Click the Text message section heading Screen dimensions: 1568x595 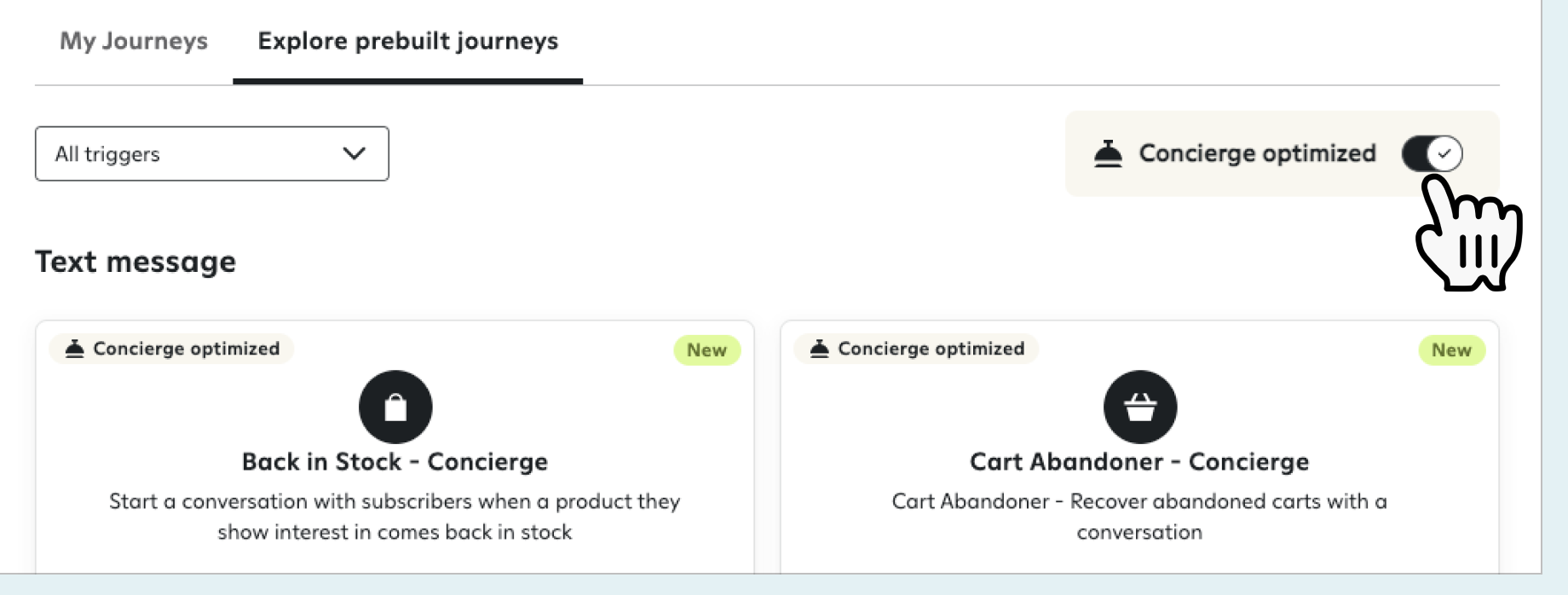click(x=135, y=262)
